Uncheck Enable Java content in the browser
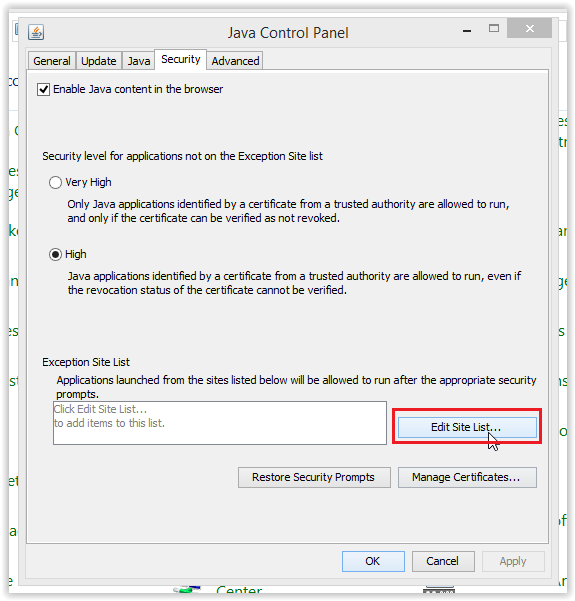This screenshot has height=601, width=575. point(43,89)
